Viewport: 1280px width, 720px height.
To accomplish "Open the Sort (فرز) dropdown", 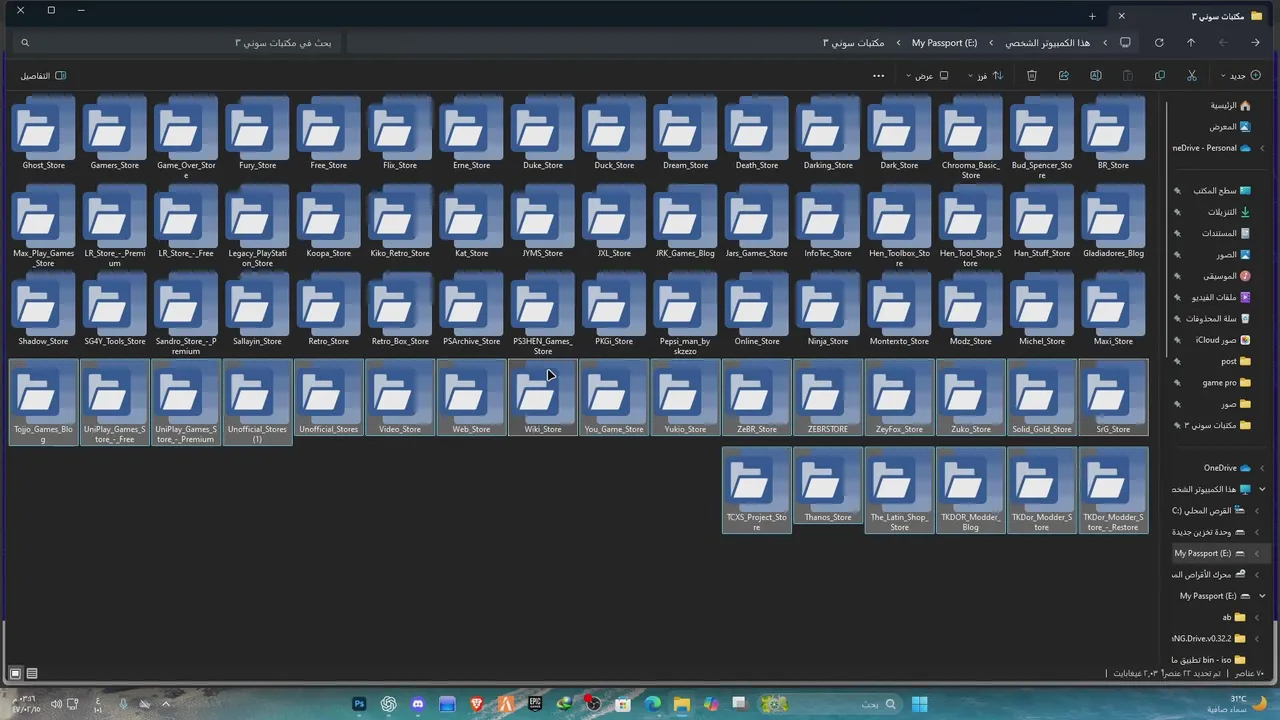I will 985,76.
